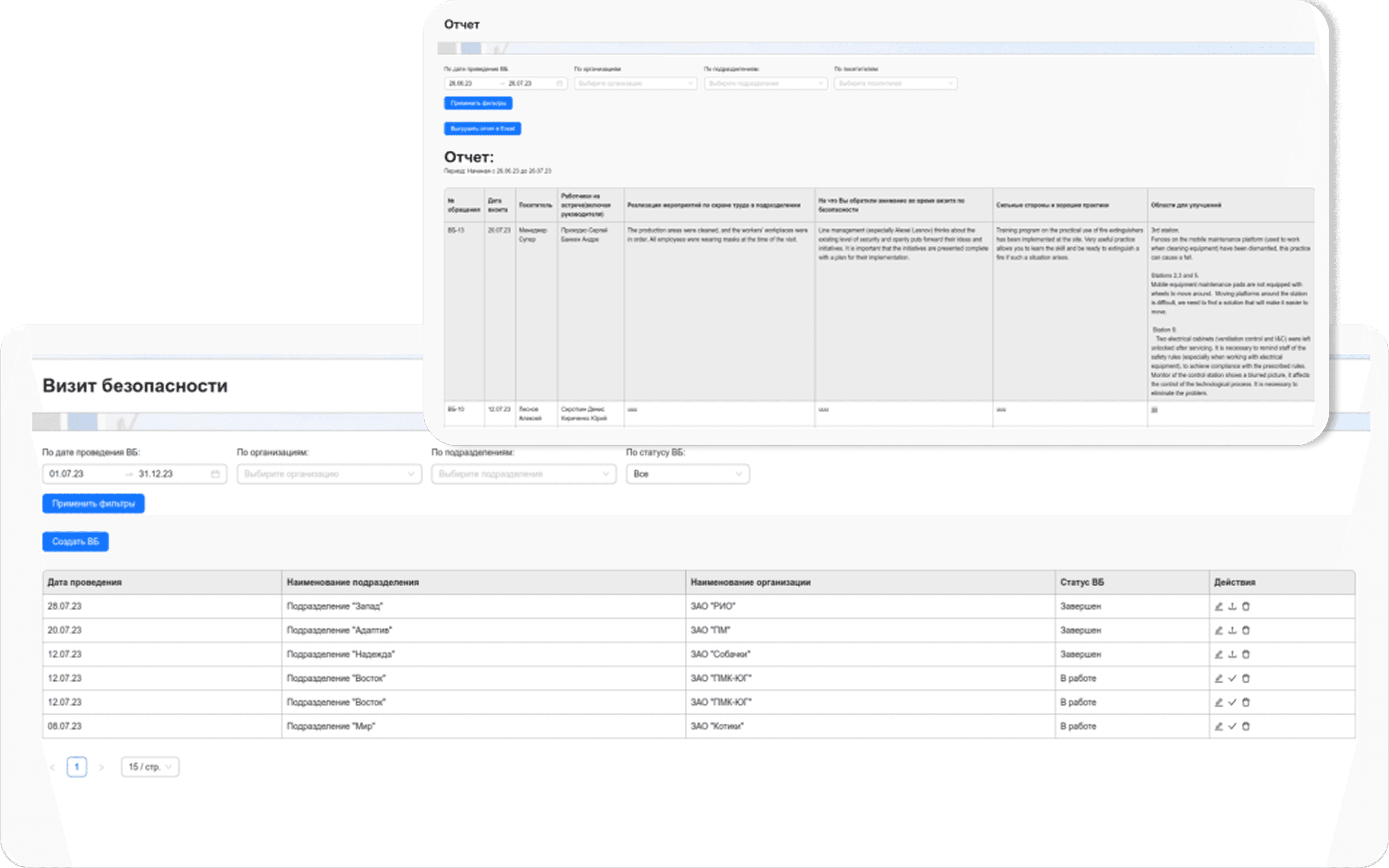Delete the Подразделение Адаптив visit
The image size is (1389, 868).
(1245, 630)
